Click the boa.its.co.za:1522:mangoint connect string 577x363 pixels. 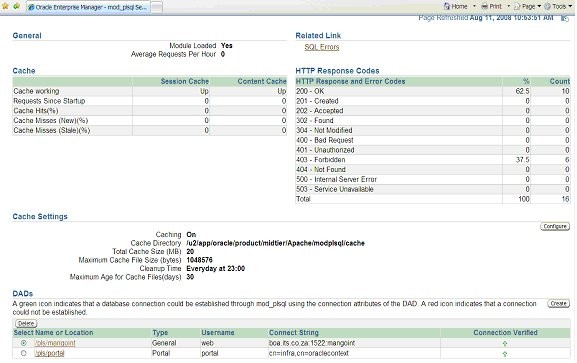[x=312, y=343]
